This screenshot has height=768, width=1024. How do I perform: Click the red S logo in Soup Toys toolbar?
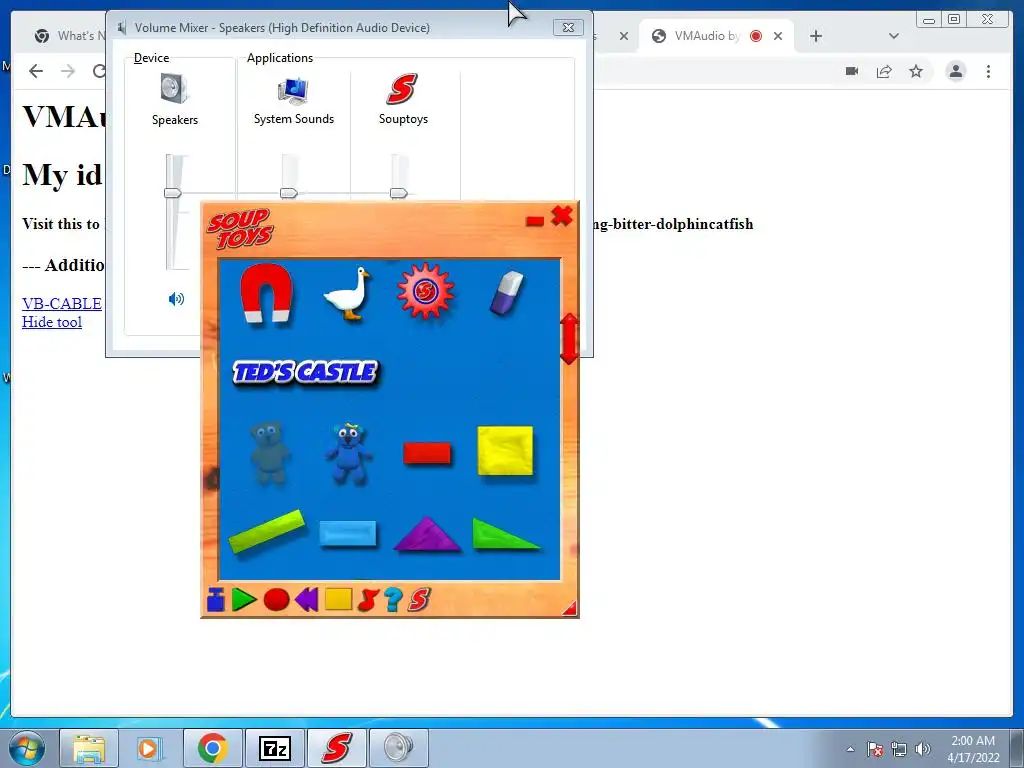(x=419, y=599)
